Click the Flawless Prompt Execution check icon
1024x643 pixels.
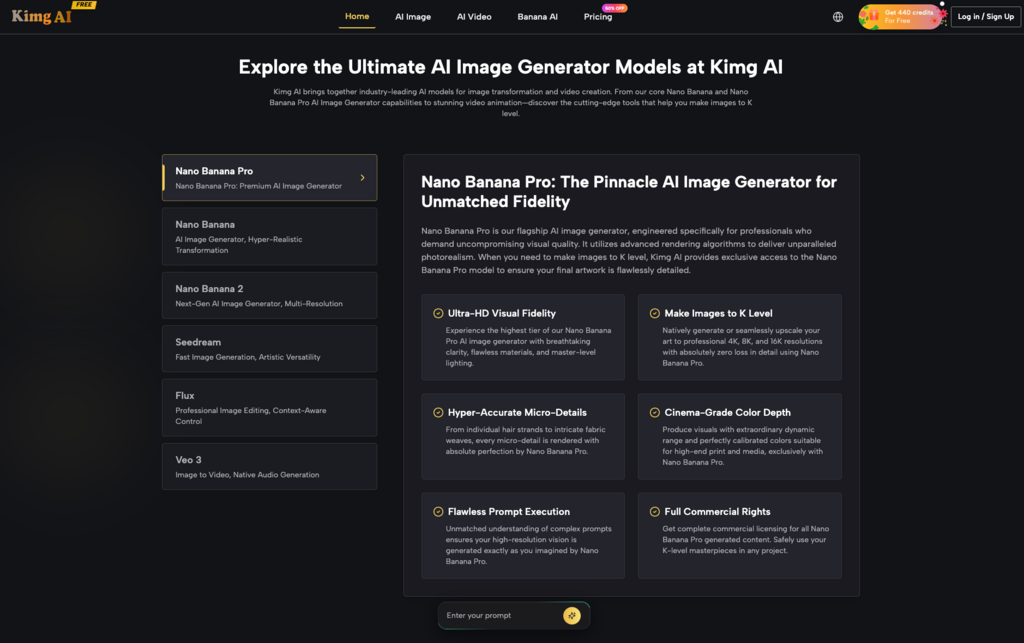[438, 512]
